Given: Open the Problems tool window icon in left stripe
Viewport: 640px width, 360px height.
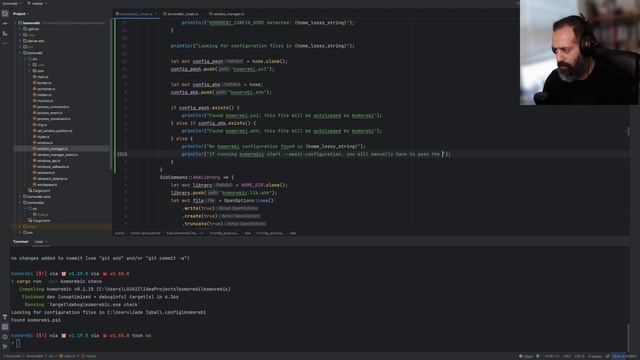Looking at the screenshot, I should tap(5, 337).
